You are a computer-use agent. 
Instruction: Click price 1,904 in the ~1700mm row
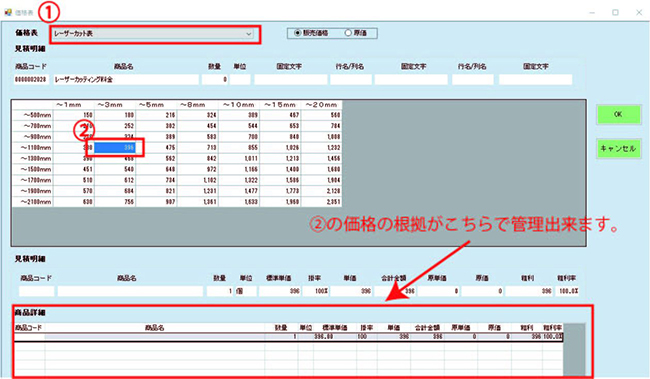(x=322, y=180)
